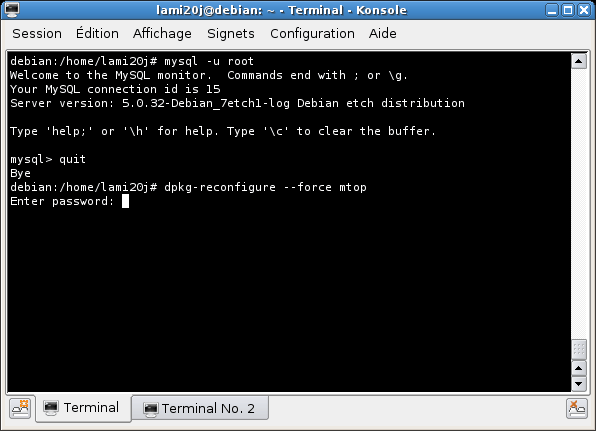Select the first Terminal tab
This screenshot has width=596, height=431.
coord(84,408)
